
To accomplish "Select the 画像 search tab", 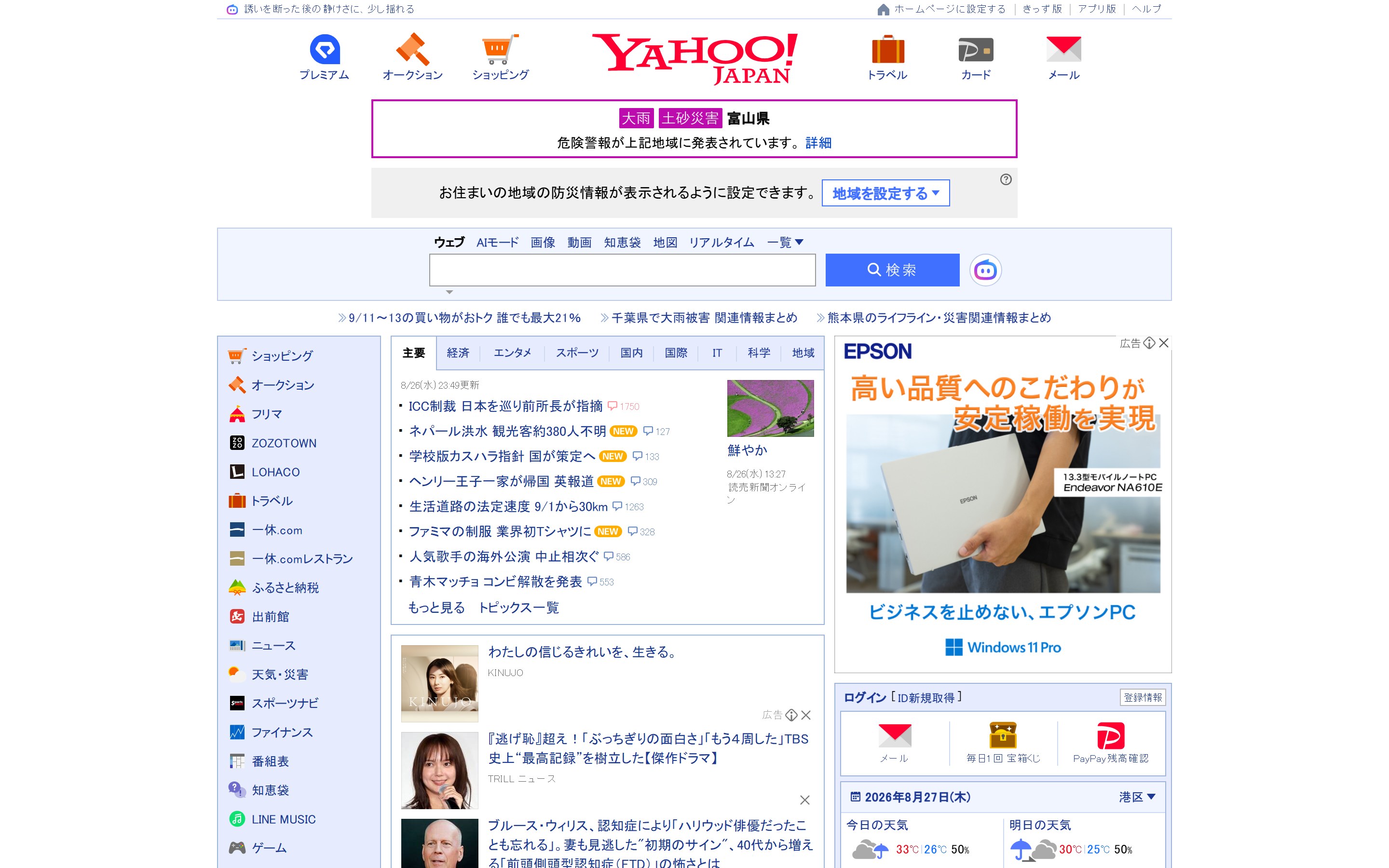I will pyautogui.click(x=543, y=242).
